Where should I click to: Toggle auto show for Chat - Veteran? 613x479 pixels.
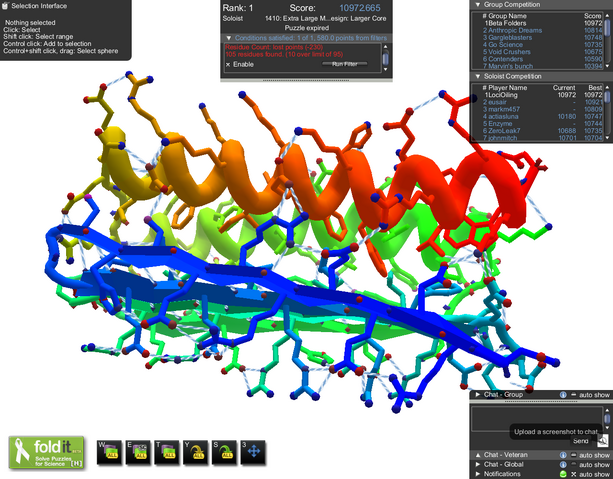574,455
